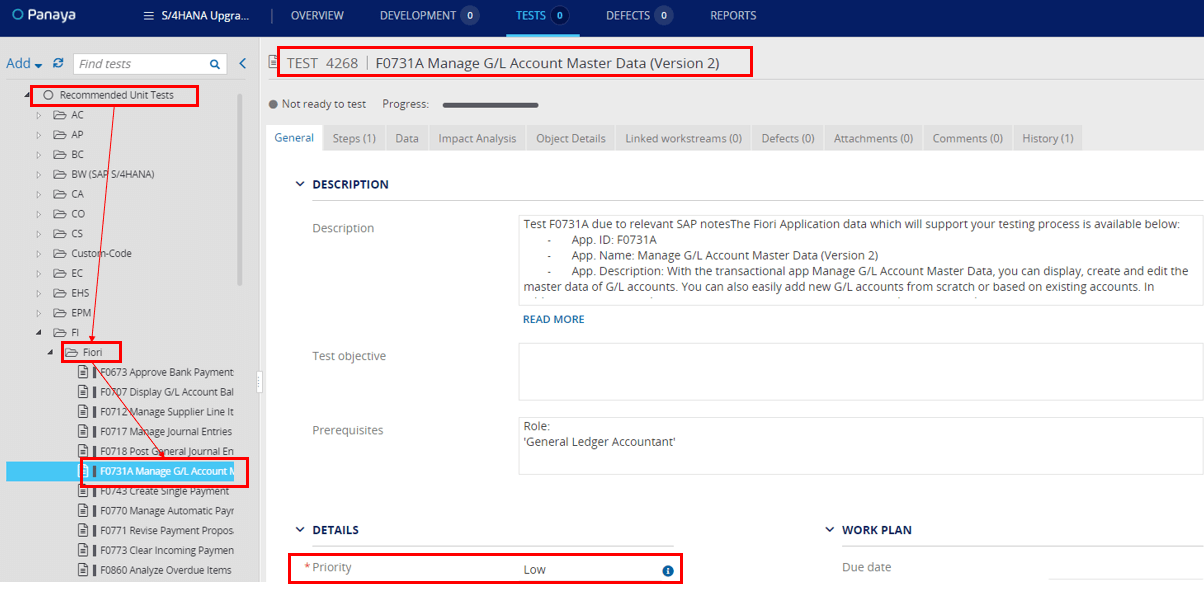Expand the AC folder

tap(40, 115)
